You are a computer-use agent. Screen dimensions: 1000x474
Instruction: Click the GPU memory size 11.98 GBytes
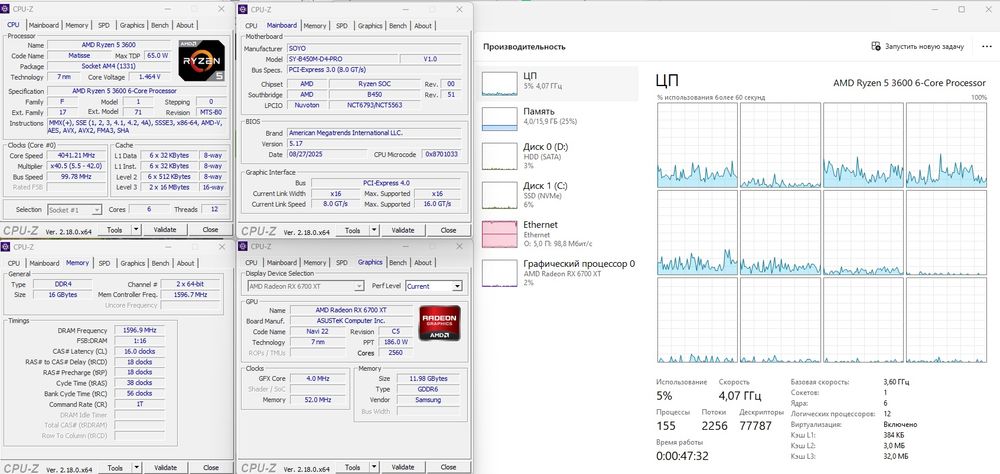(x=427, y=378)
